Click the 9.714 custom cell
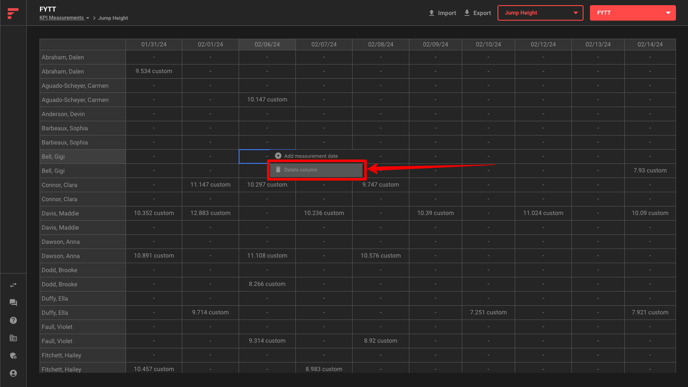 tap(210, 312)
